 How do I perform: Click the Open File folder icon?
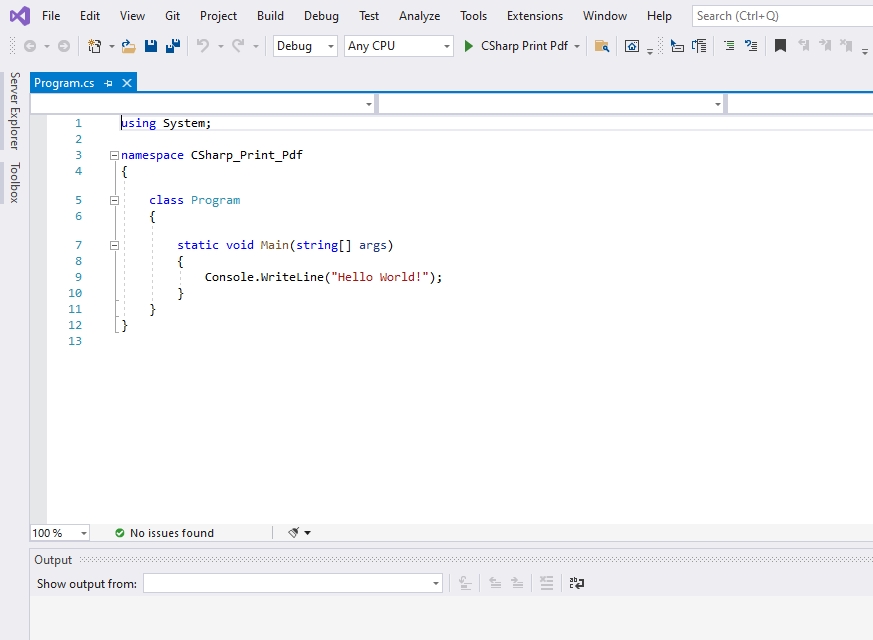point(129,46)
